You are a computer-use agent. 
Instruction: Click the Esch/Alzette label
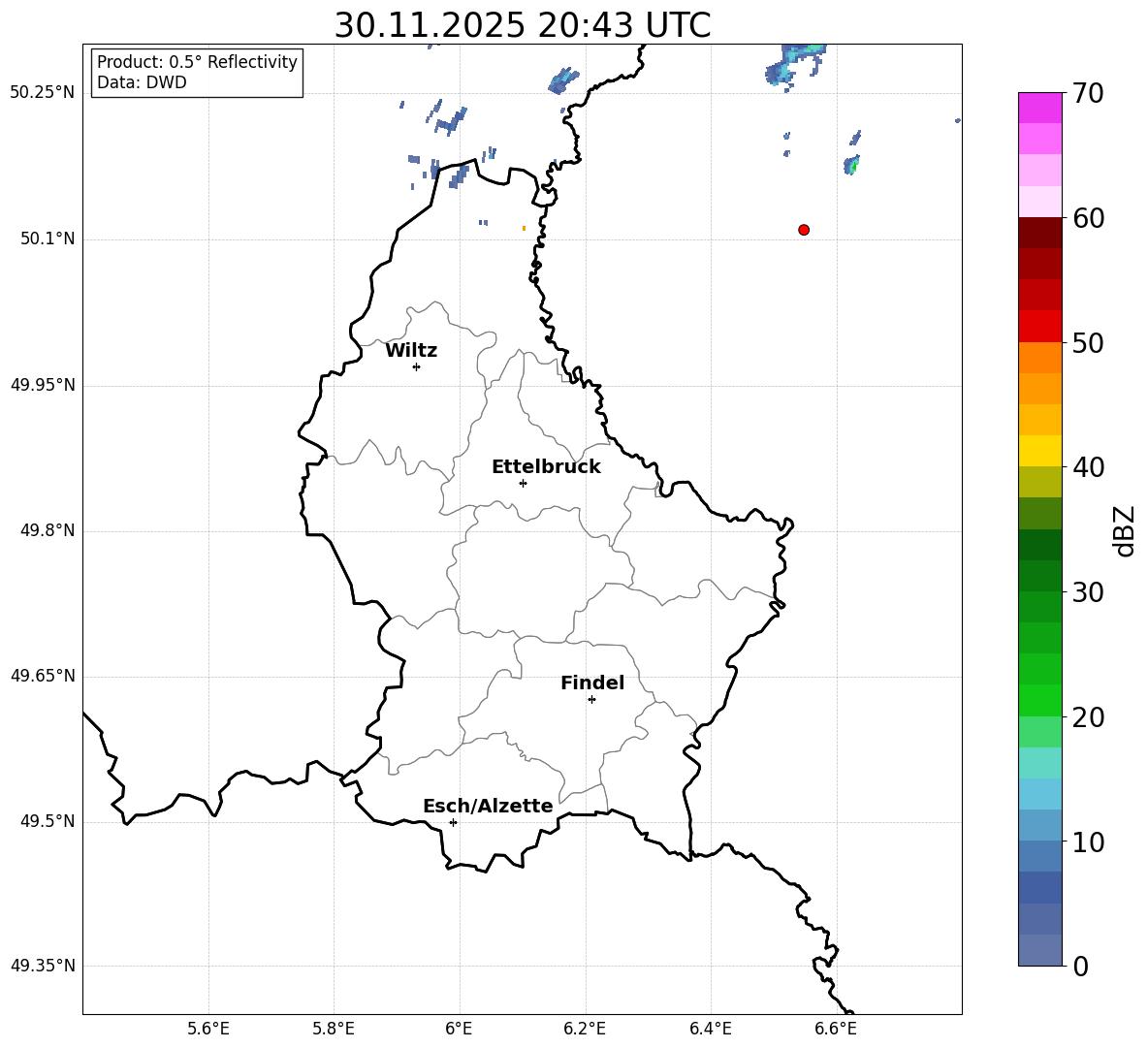point(488,807)
